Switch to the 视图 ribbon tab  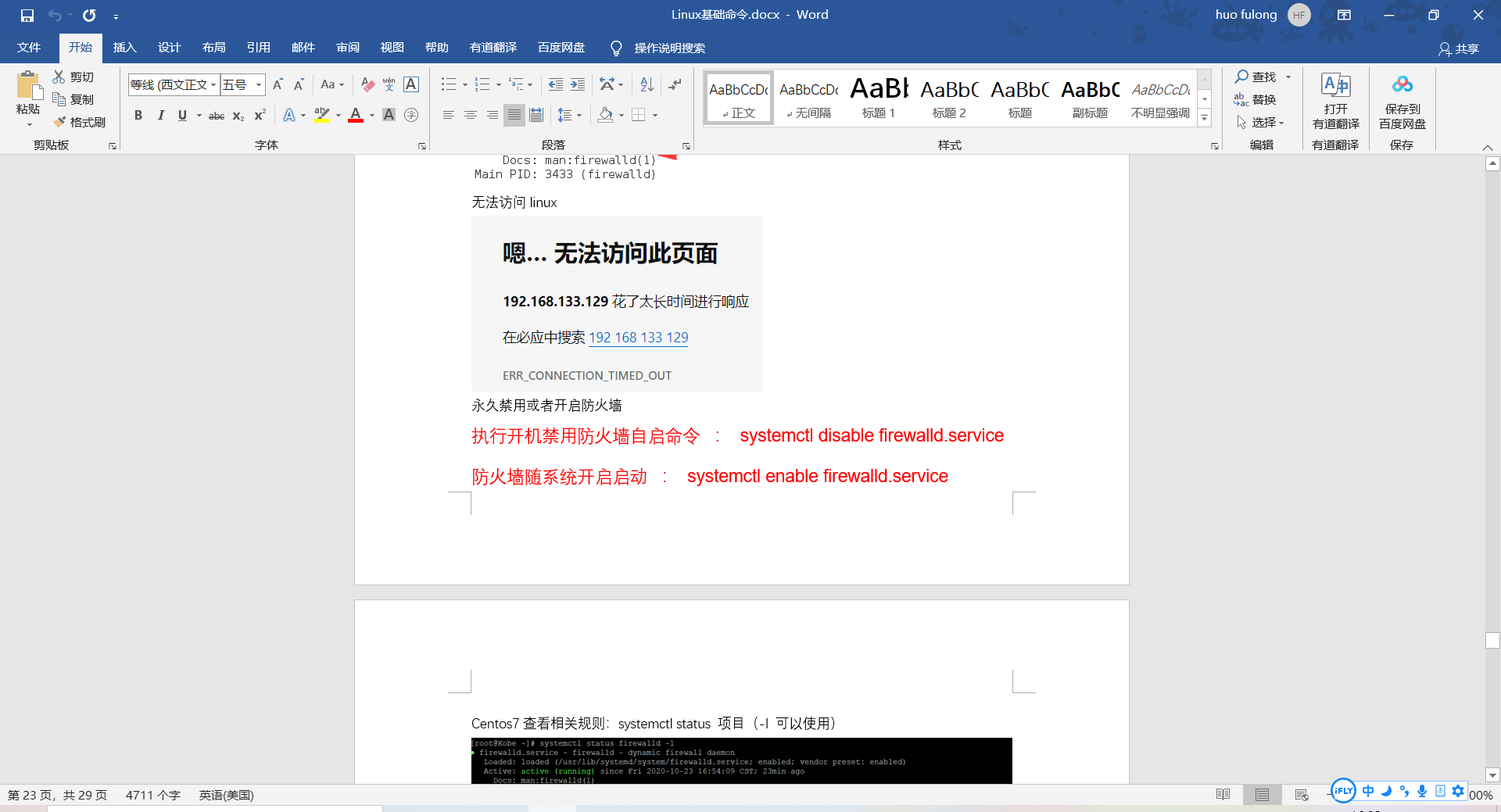click(x=392, y=48)
